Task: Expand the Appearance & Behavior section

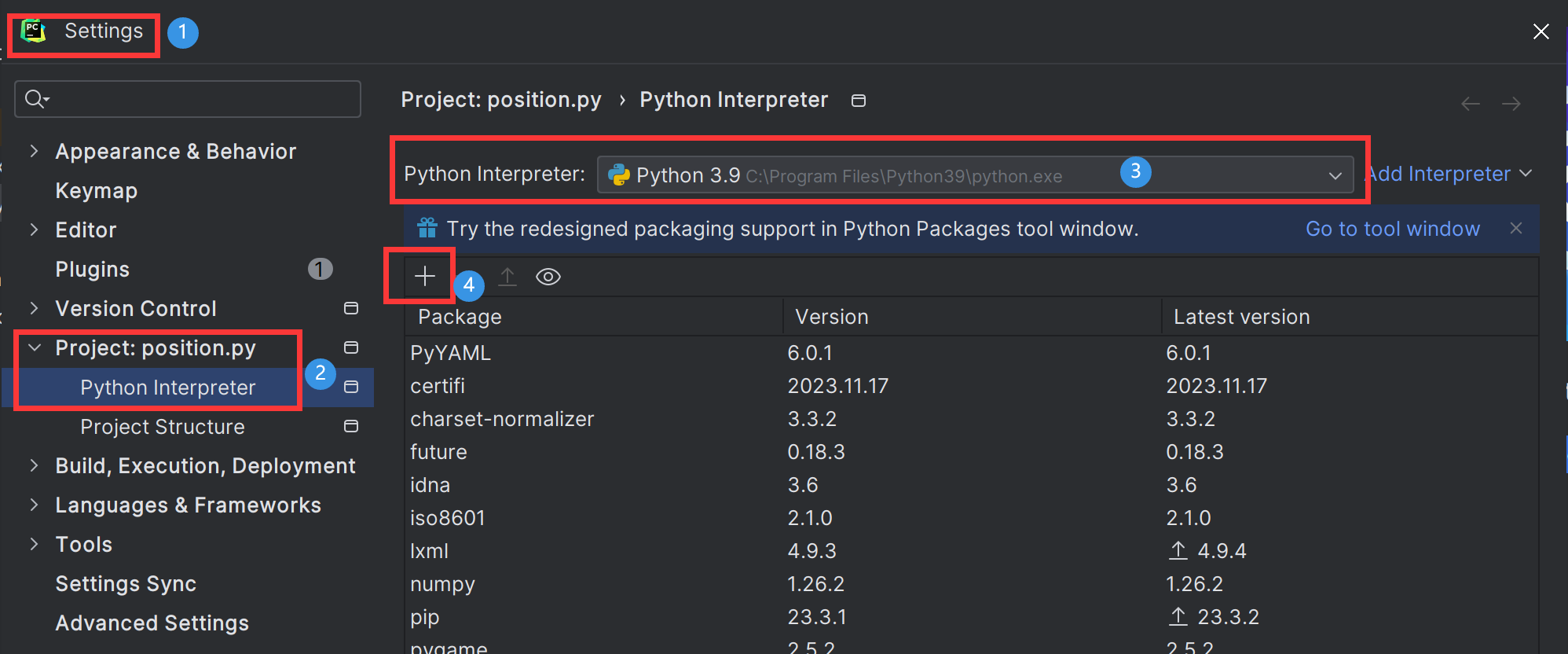Action: 34,151
